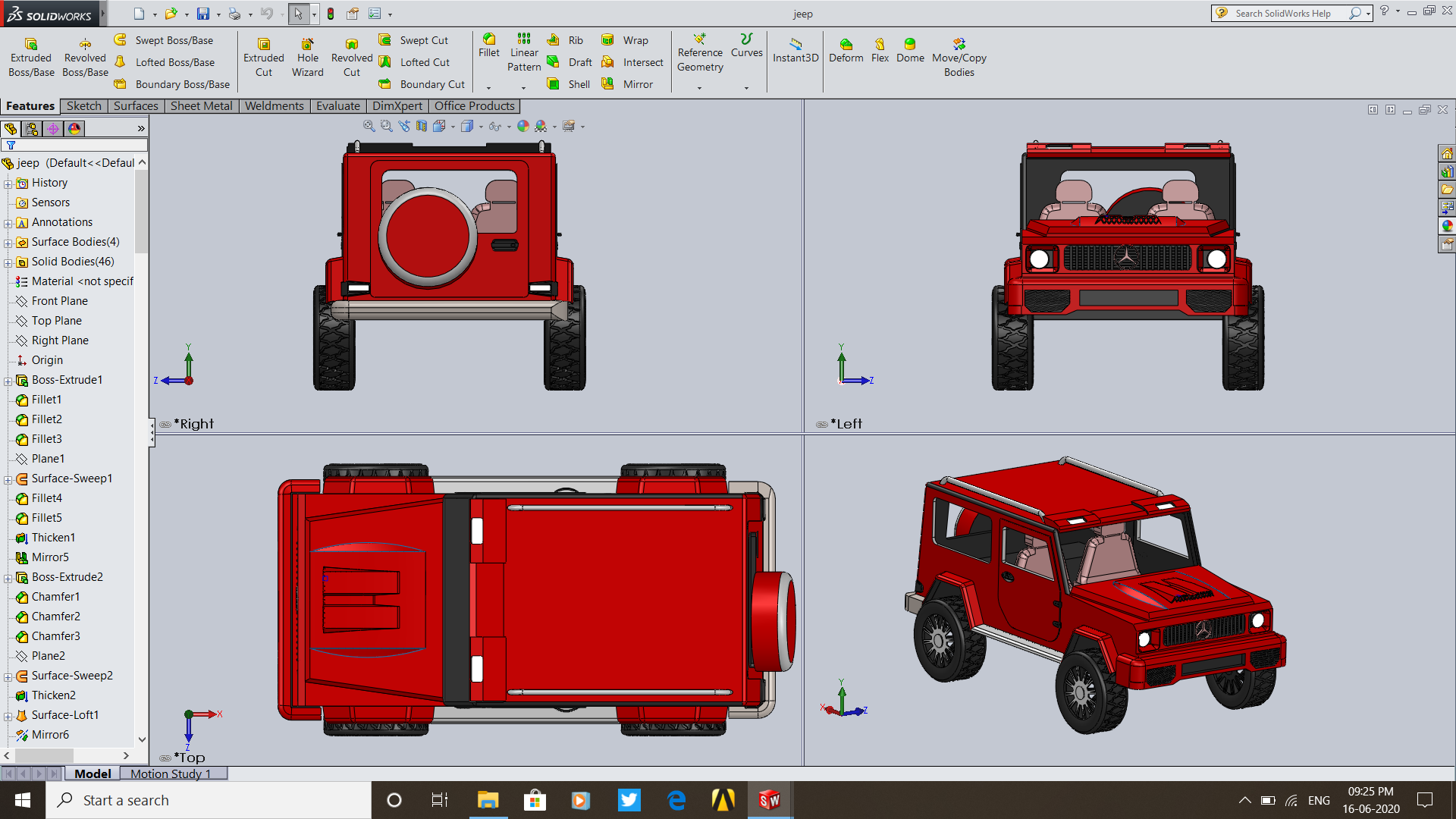Click the Zoom to Fit view icon
Screen dimensions: 1456x819
[x=369, y=127]
